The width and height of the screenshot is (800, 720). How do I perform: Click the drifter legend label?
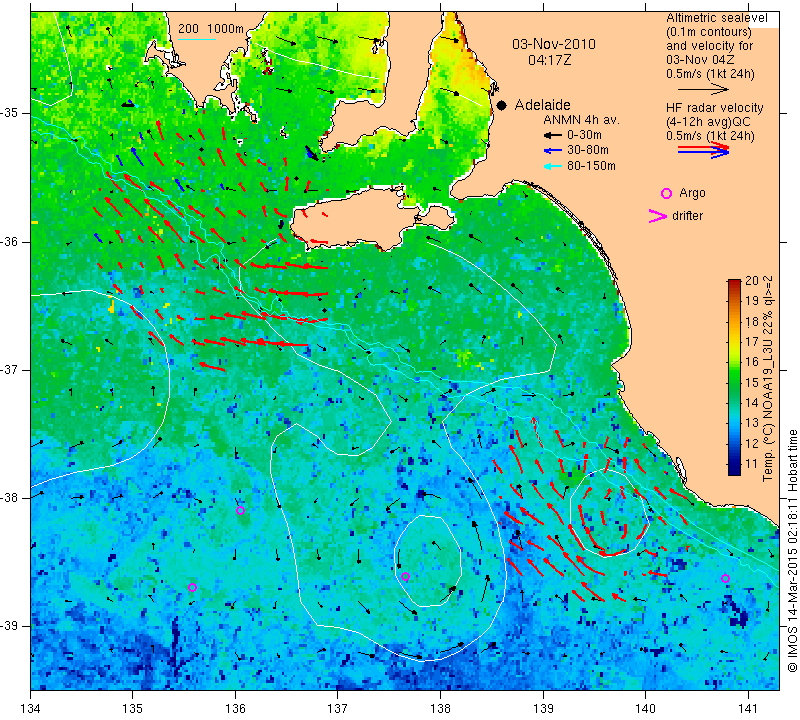coord(687,216)
